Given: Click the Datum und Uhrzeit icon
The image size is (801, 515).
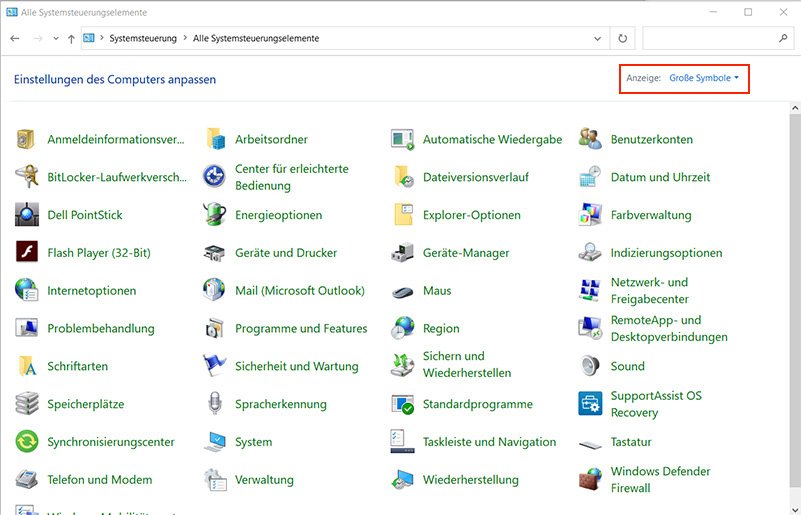Looking at the screenshot, I should 591,177.
